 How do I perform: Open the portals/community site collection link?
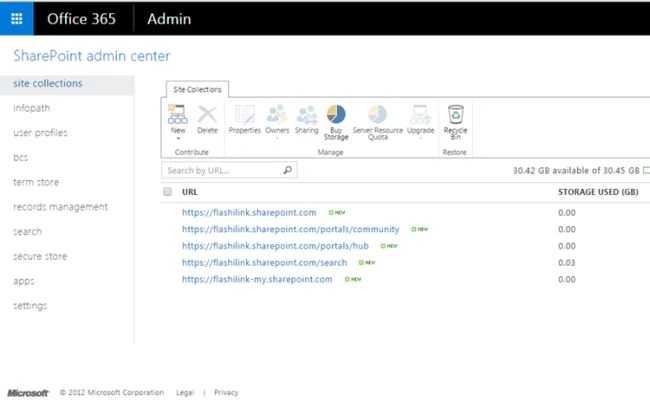(x=291, y=229)
